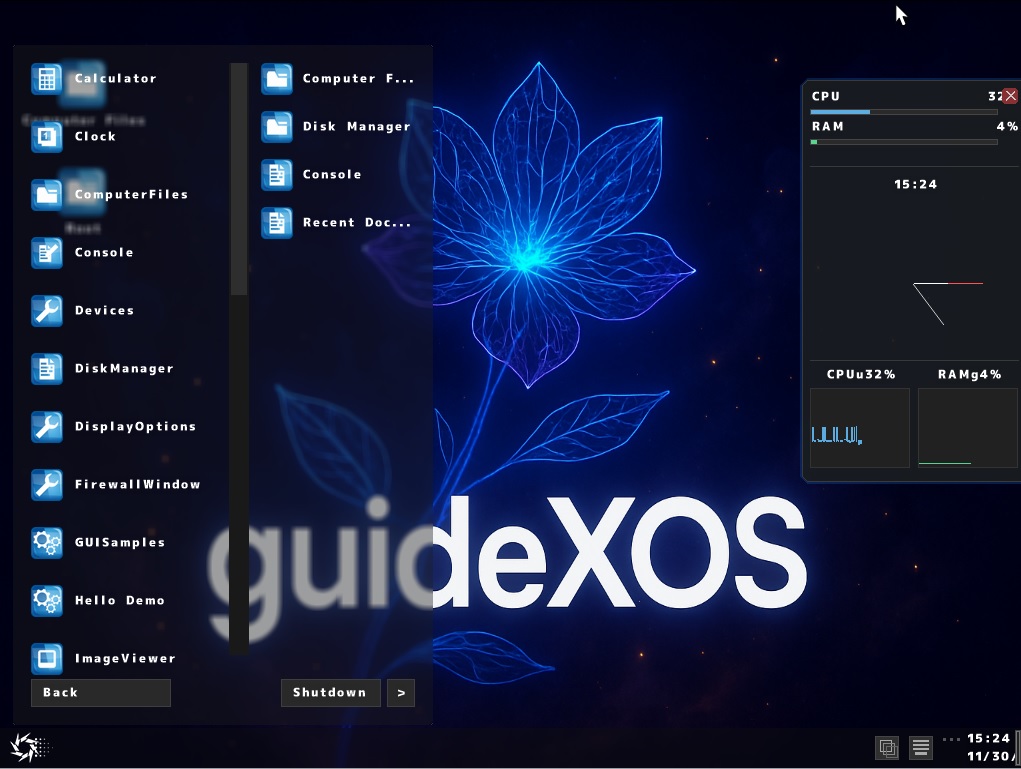Open the Calculator app
Viewport: 1021px width, 769px height.
pos(116,78)
